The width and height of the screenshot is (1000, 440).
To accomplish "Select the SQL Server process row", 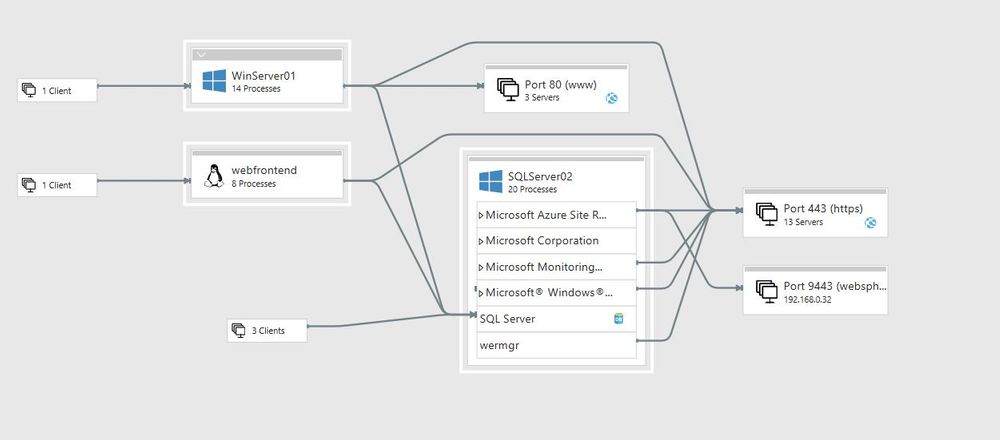I will point(556,319).
